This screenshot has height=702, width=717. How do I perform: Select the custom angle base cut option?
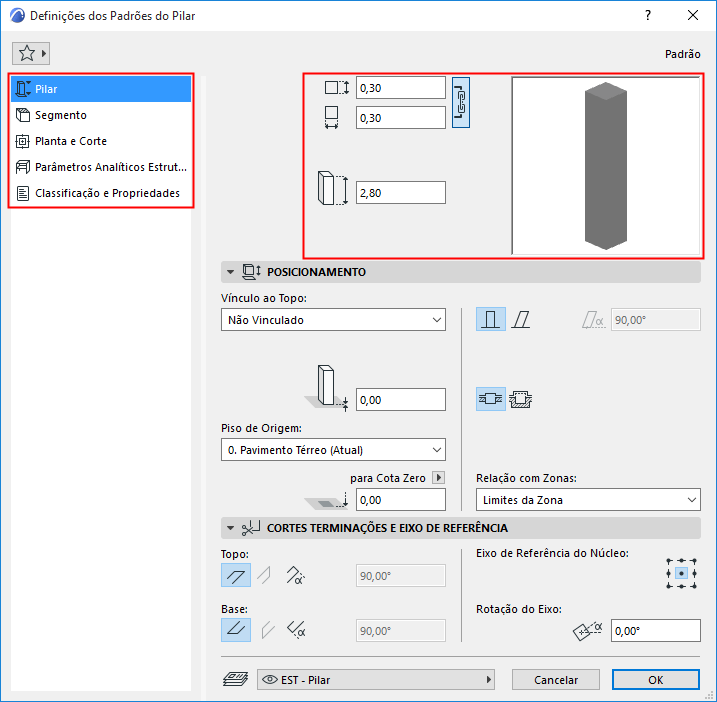click(296, 630)
